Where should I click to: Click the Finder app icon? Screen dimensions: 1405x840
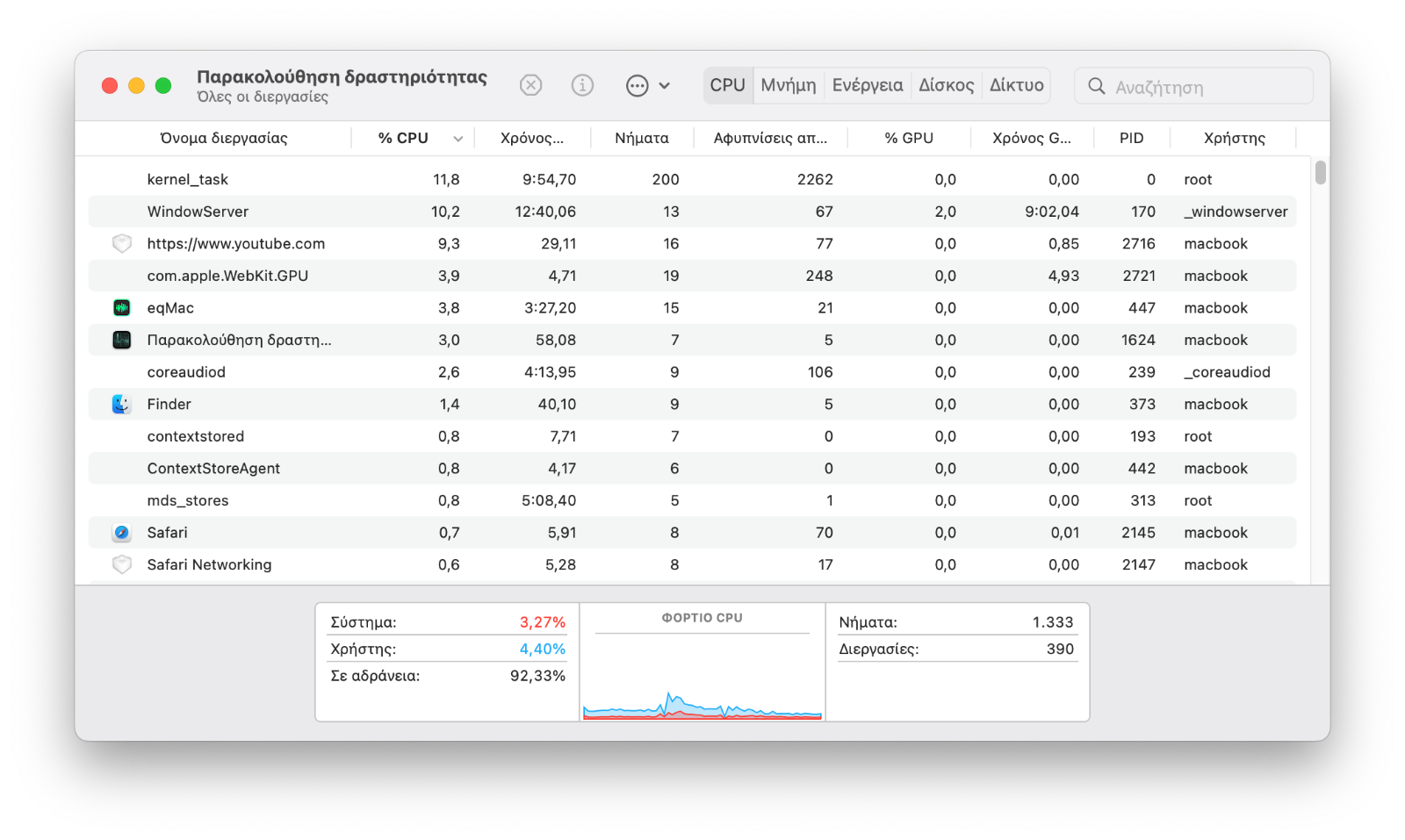122,404
